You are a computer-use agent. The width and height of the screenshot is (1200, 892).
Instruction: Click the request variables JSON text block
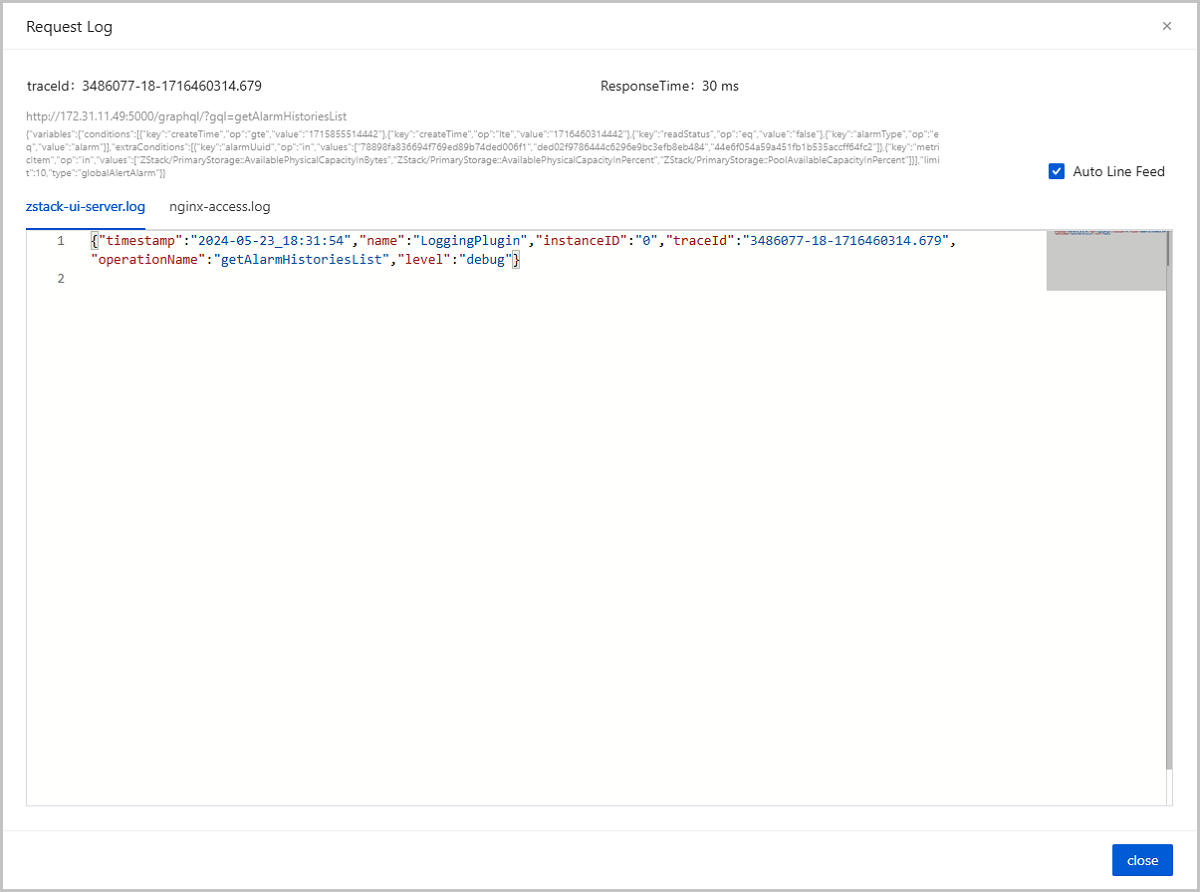[480, 153]
